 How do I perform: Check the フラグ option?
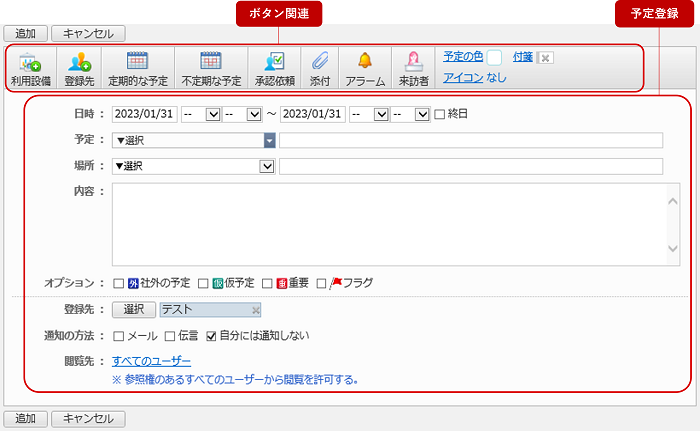(x=321, y=284)
